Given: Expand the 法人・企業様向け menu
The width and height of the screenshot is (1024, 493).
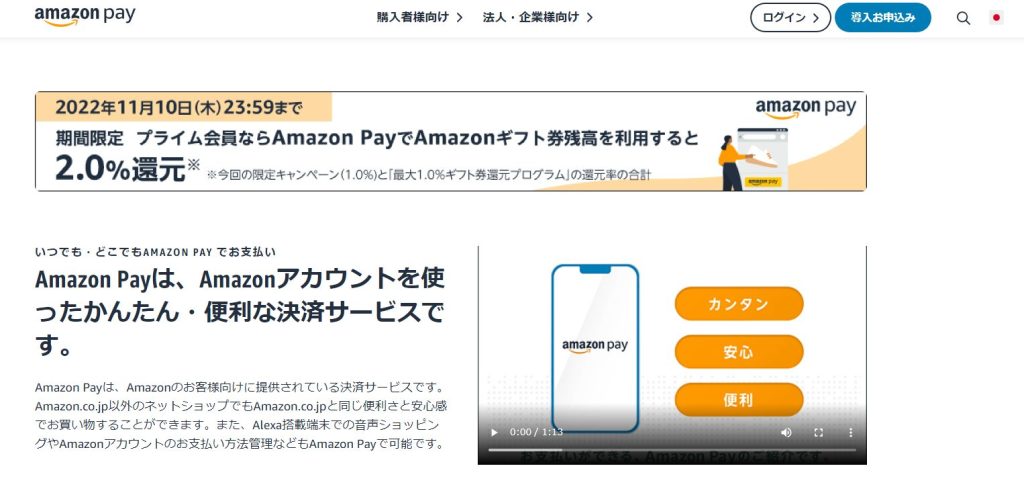Looking at the screenshot, I should (x=538, y=18).
